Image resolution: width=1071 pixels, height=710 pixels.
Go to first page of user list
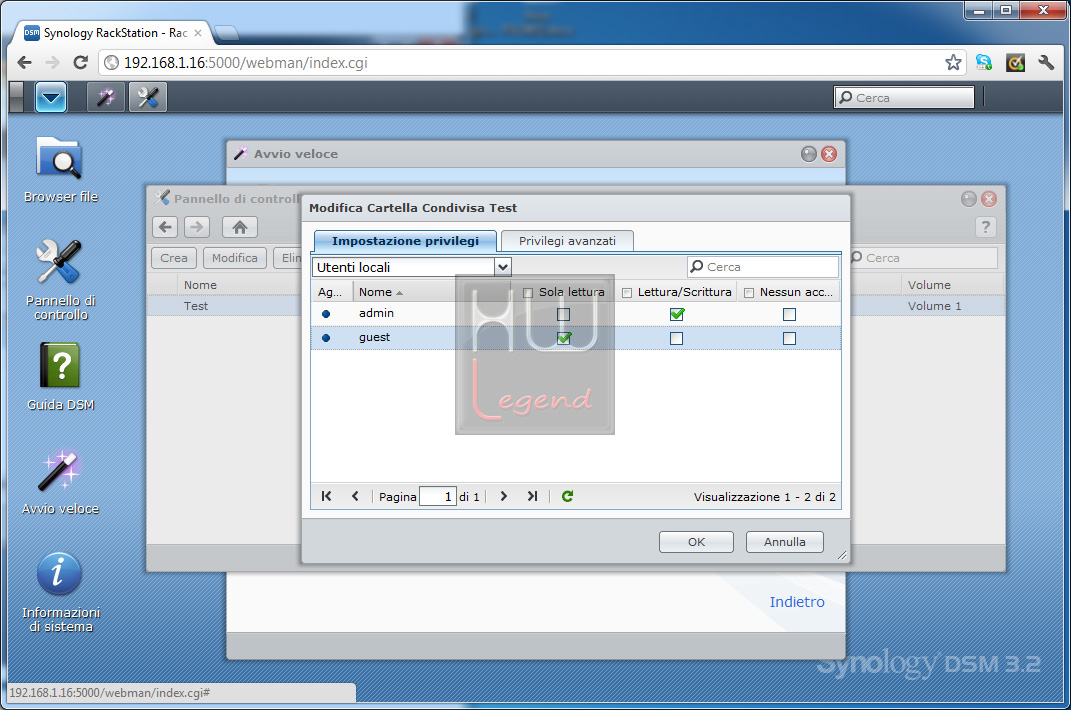(x=326, y=496)
